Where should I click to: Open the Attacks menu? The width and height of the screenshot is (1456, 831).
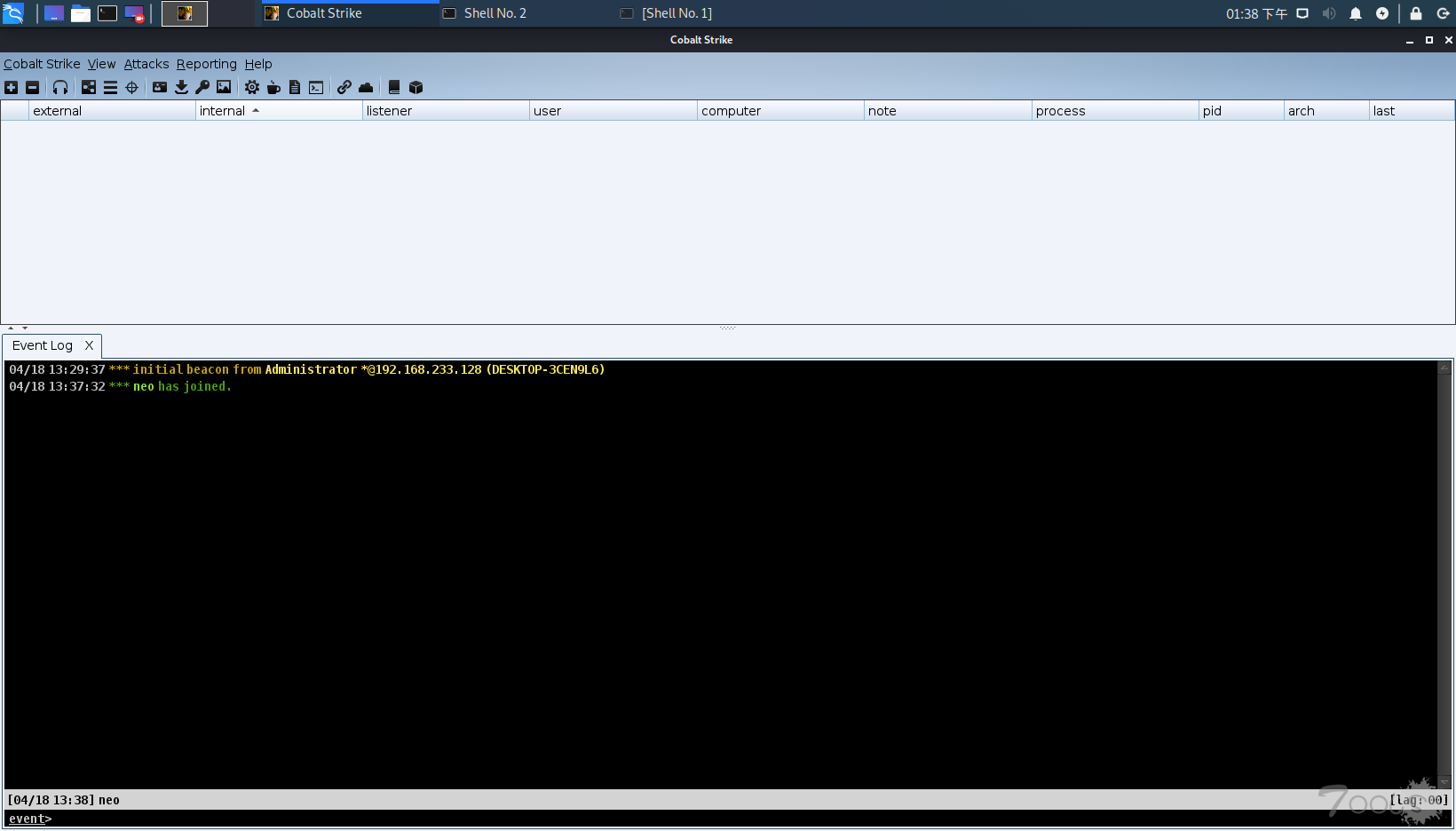click(x=146, y=64)
